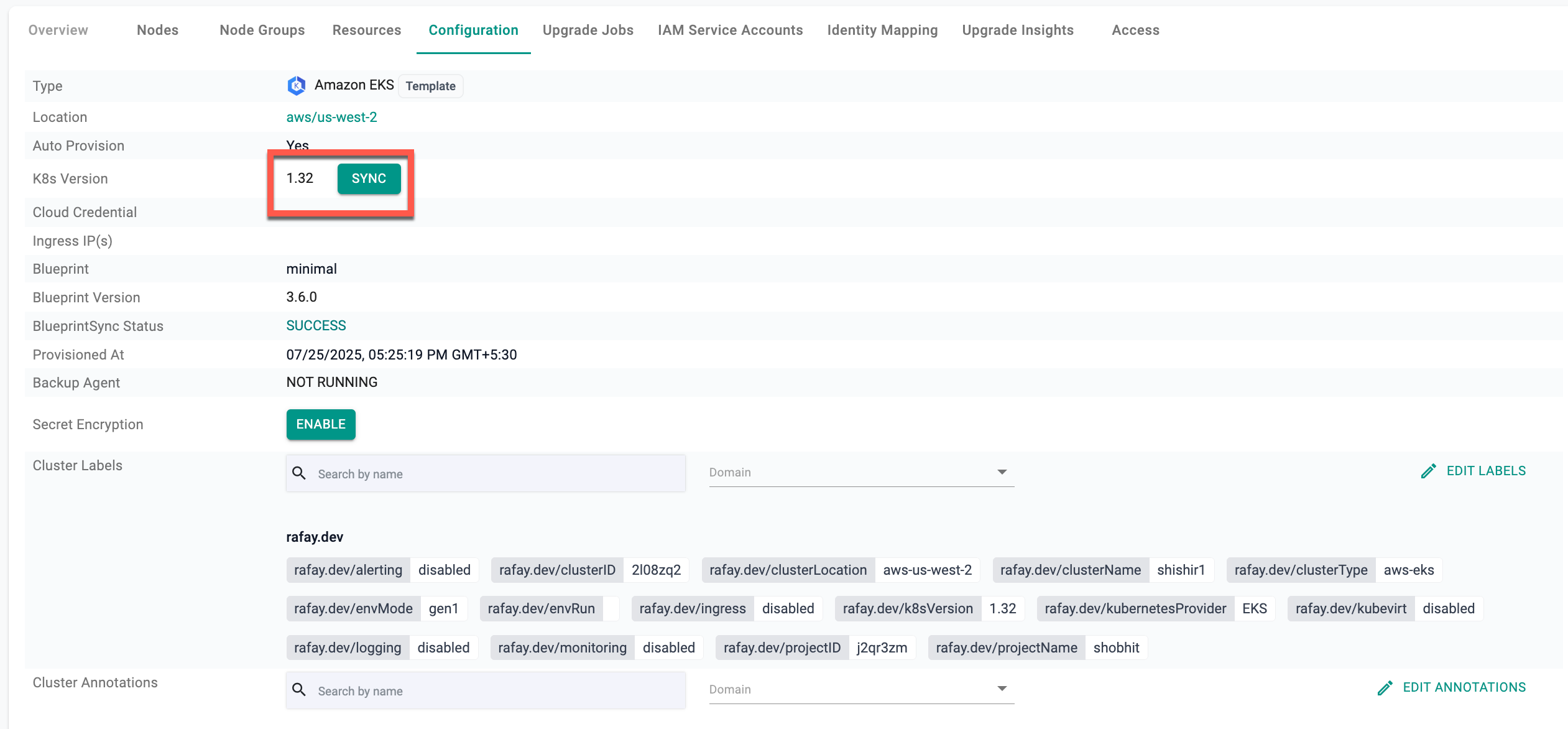The image size is (1568, 729).
Task: Click the pencil icon beside Edit Annotations
Action: pos(1385,687)
